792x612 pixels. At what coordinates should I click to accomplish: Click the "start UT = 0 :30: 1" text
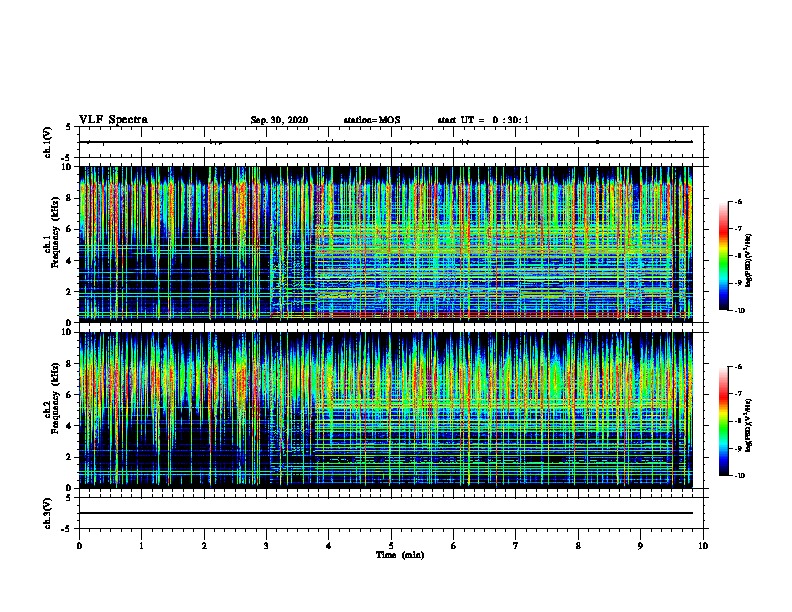pyautogui.click(x=483, y=120)
